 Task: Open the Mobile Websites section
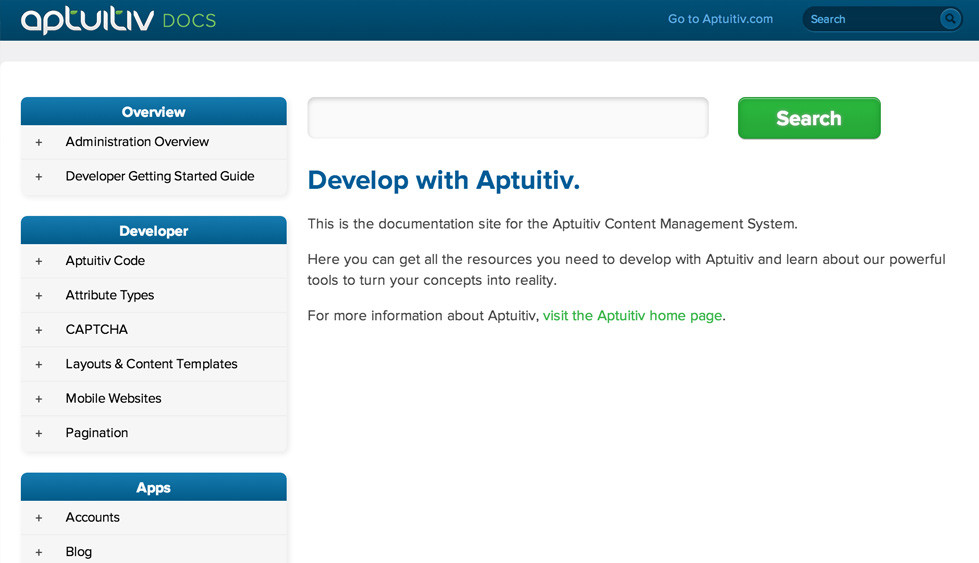coord(113,398)
